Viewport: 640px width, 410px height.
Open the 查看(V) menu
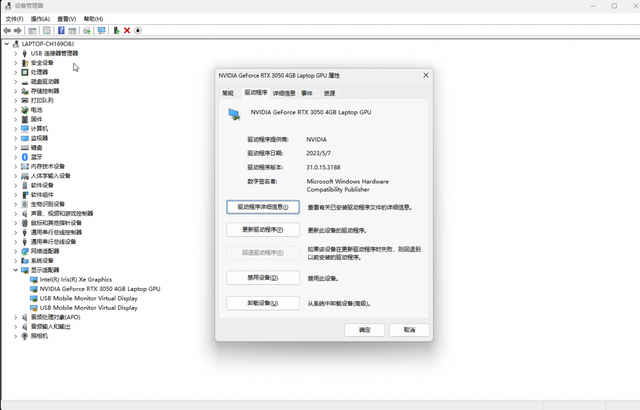tap(67, 19)
